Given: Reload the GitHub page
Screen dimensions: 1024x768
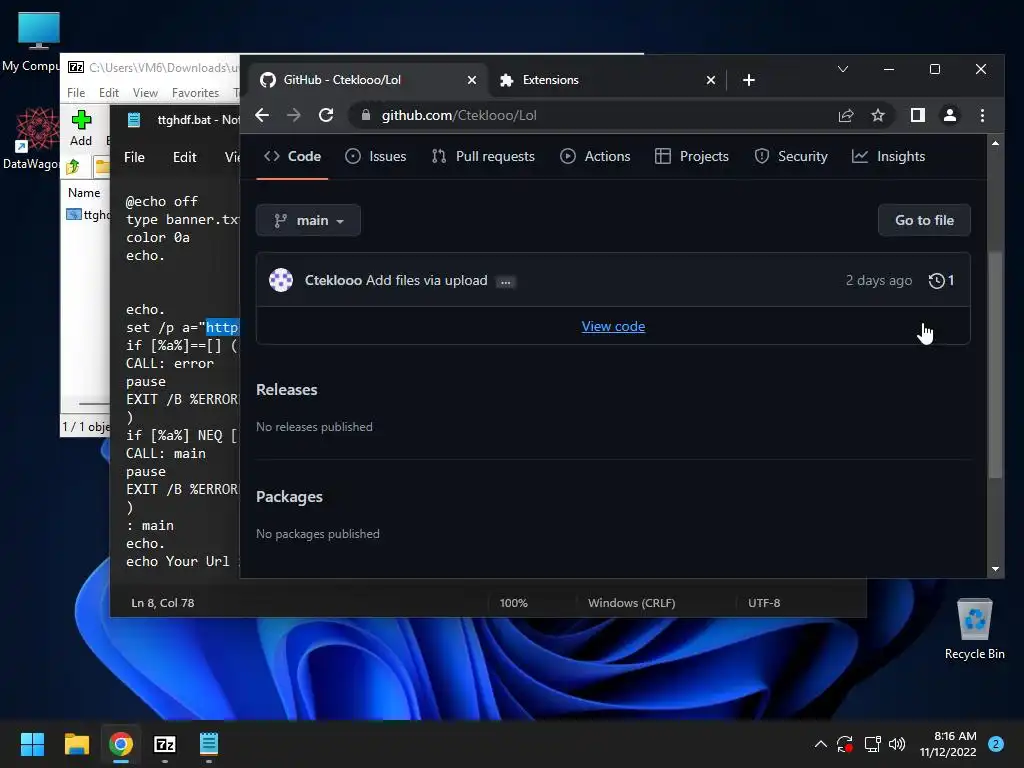Looking at the screenshot, I should (326, 116).
